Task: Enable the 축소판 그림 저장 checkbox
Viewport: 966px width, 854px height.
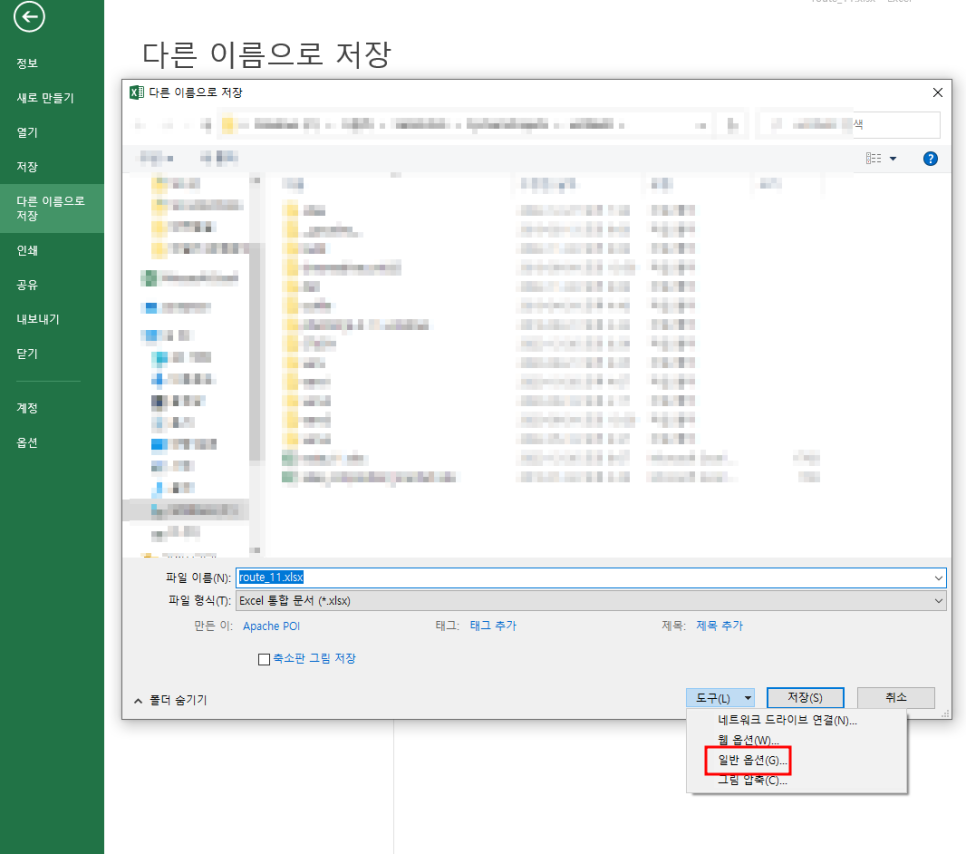Action: 264,659
